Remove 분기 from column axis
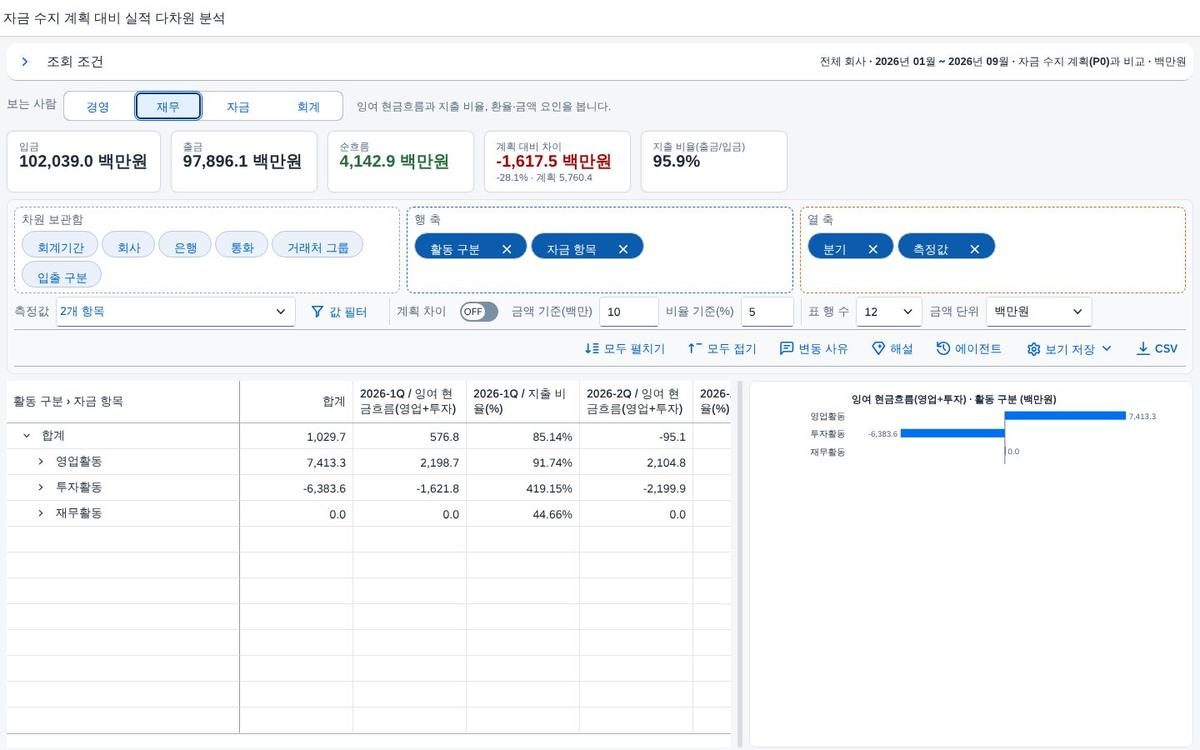The height and width of the screenshot is (750, 1200). (873, 249)
